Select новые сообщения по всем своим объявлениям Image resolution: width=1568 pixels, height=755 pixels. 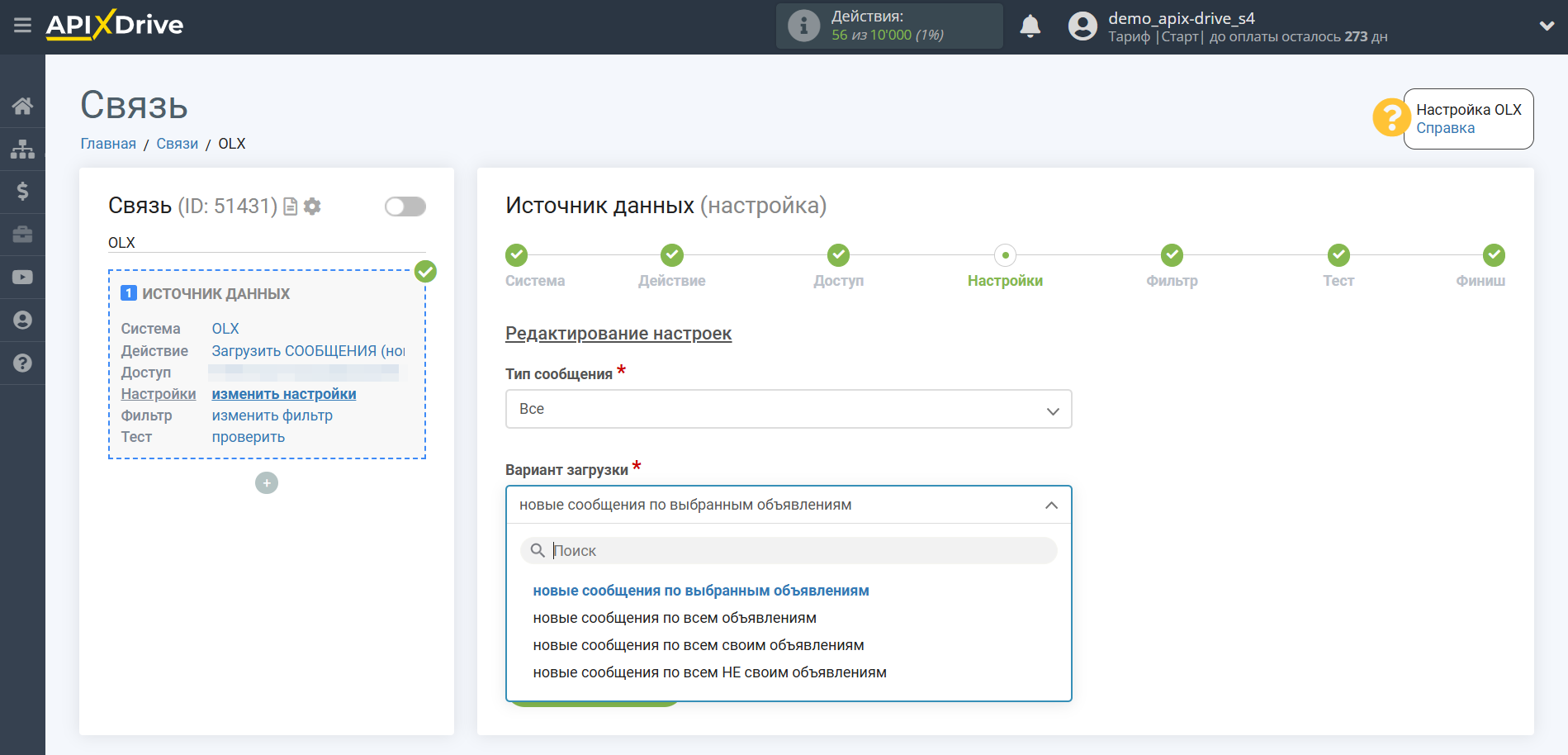pyautogui.click(x=699, y=645)
